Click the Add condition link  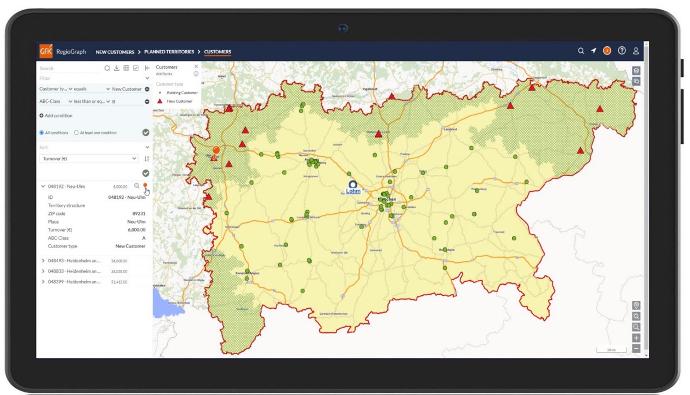pos(56,116)
